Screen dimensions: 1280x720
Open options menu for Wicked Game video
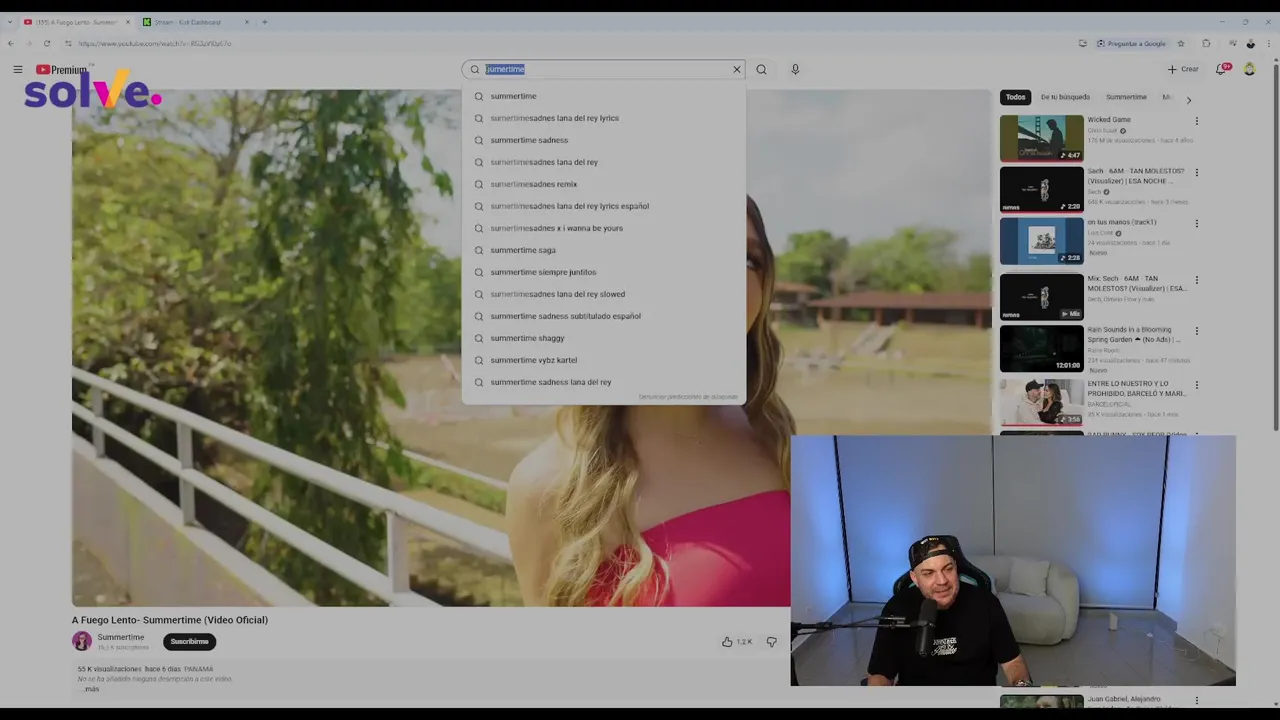coord(1196,121)
